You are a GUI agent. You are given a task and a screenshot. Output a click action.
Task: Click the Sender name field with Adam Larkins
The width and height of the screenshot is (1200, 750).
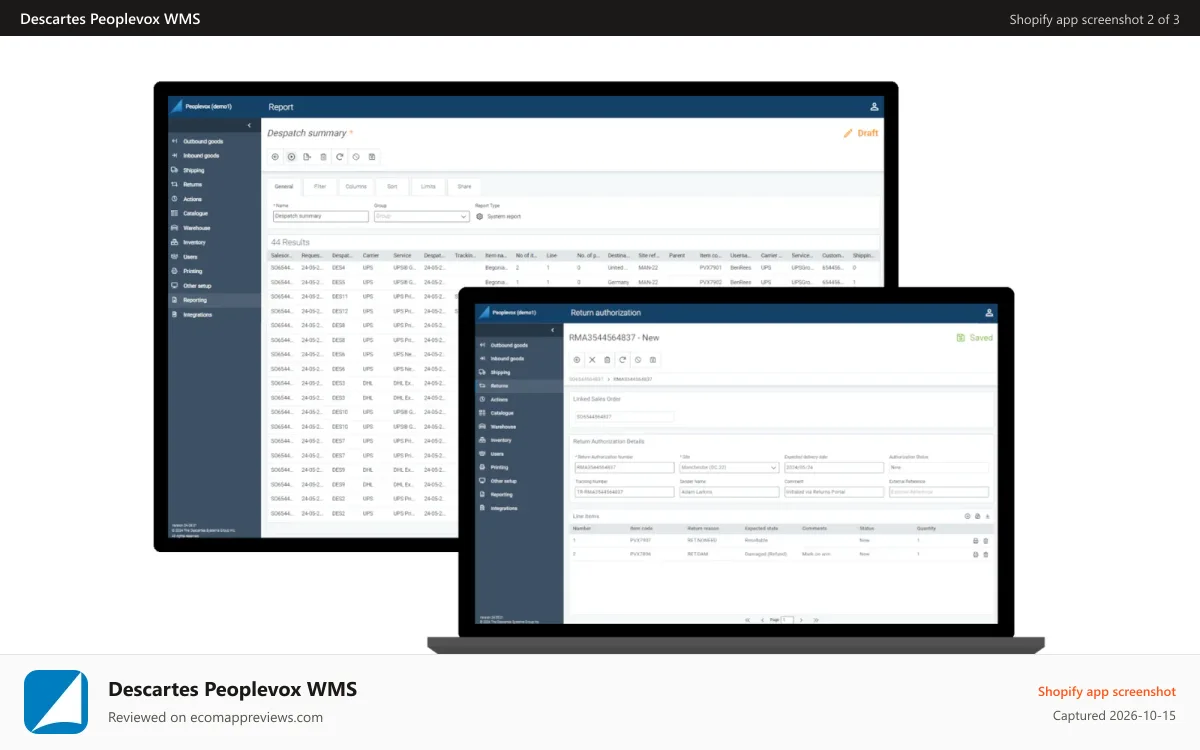(x=729, y=492)
